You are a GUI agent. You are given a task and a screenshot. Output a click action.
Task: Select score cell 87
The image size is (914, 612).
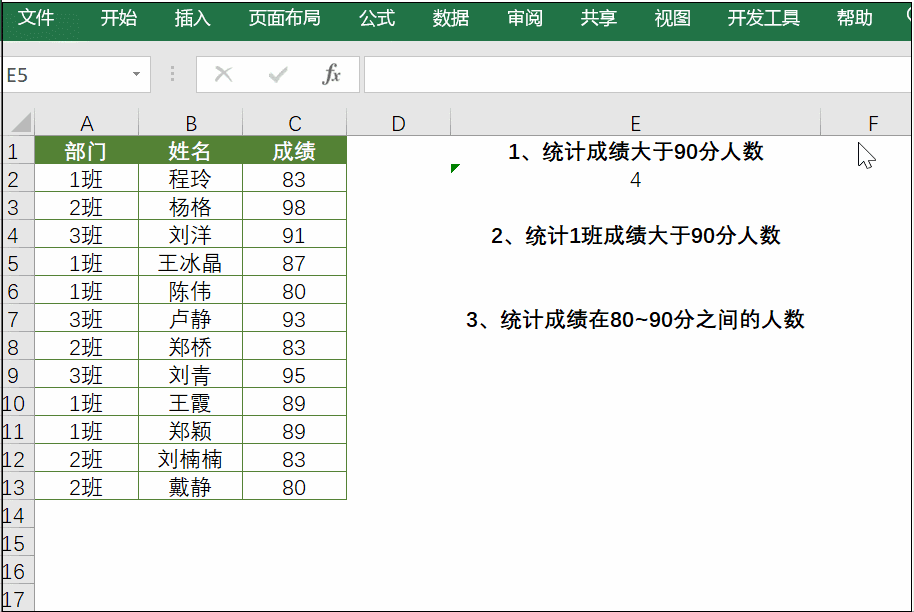click(x=294, y=263)
